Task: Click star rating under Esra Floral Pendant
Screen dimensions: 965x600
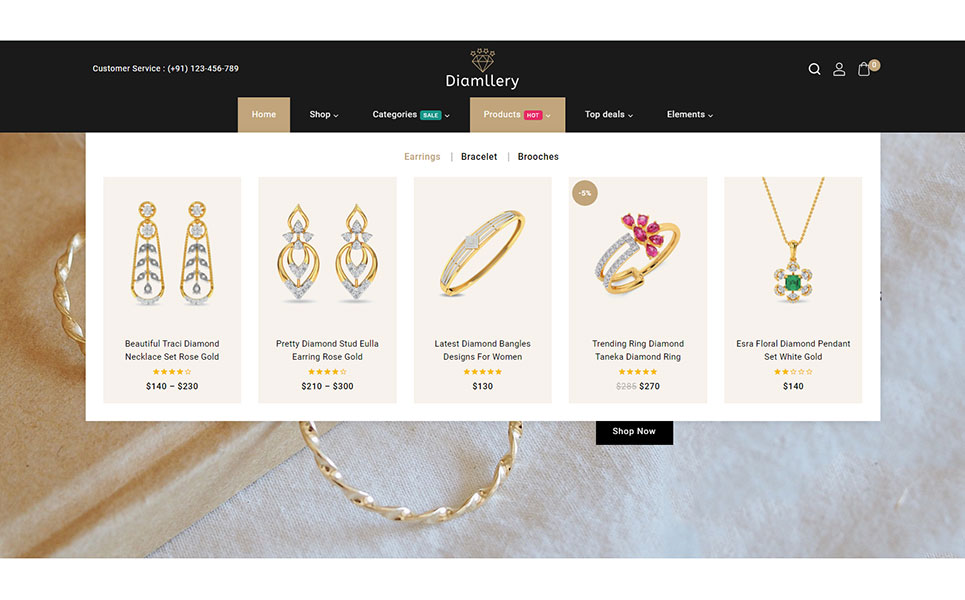Action: (x=793, y=372)
